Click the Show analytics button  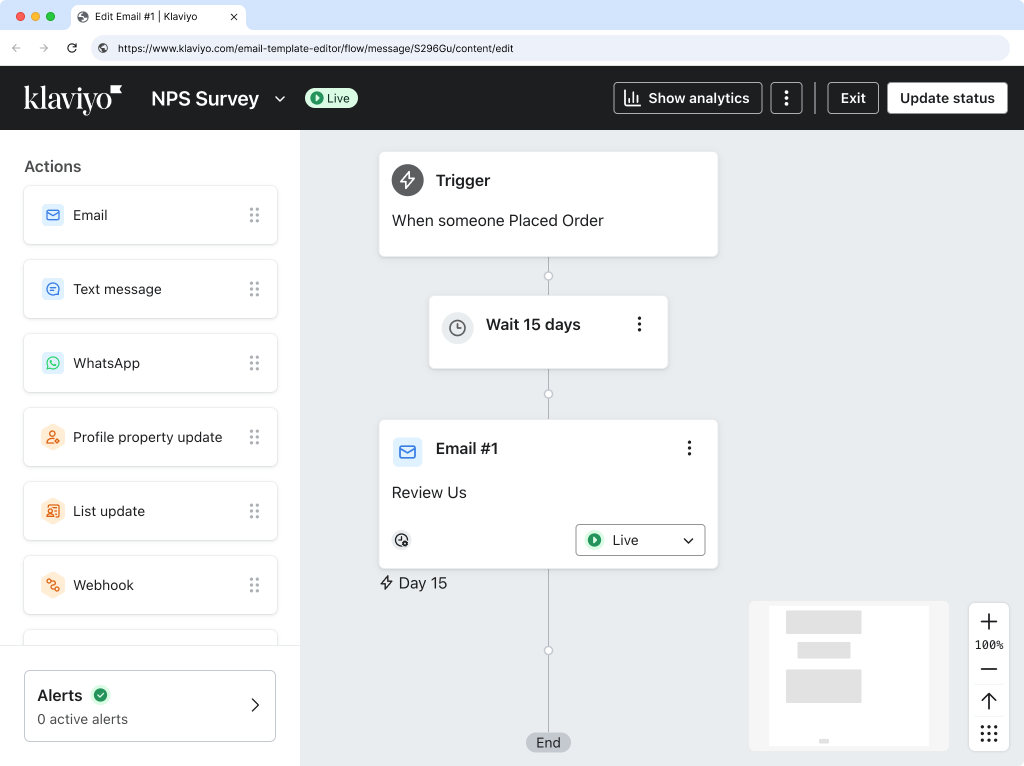687,97
